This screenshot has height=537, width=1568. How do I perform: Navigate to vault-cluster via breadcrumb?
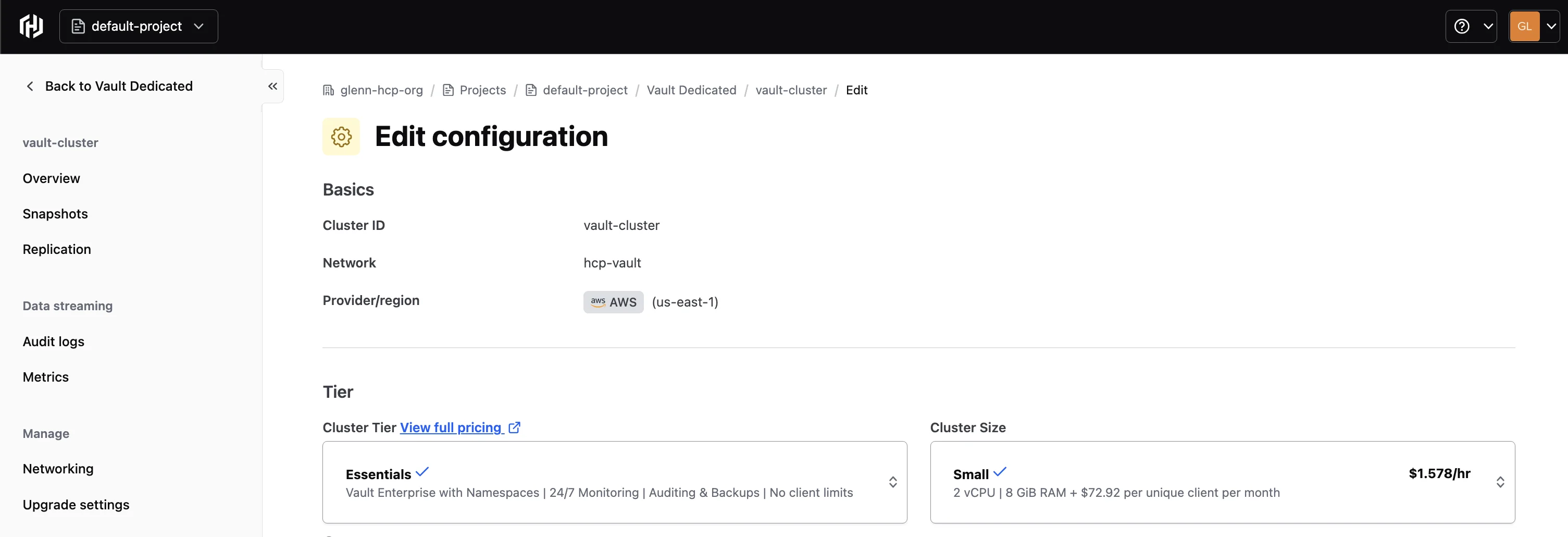(790, 90)
